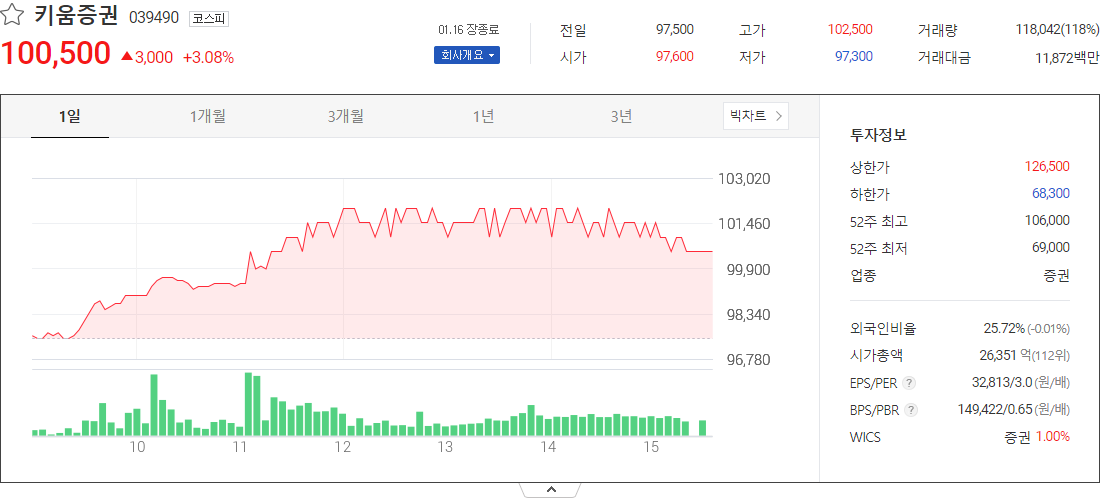Click the WICS 증권 1.00% value
Viewport: 1100px width, 499px height.
click(x=1037, y=437)
